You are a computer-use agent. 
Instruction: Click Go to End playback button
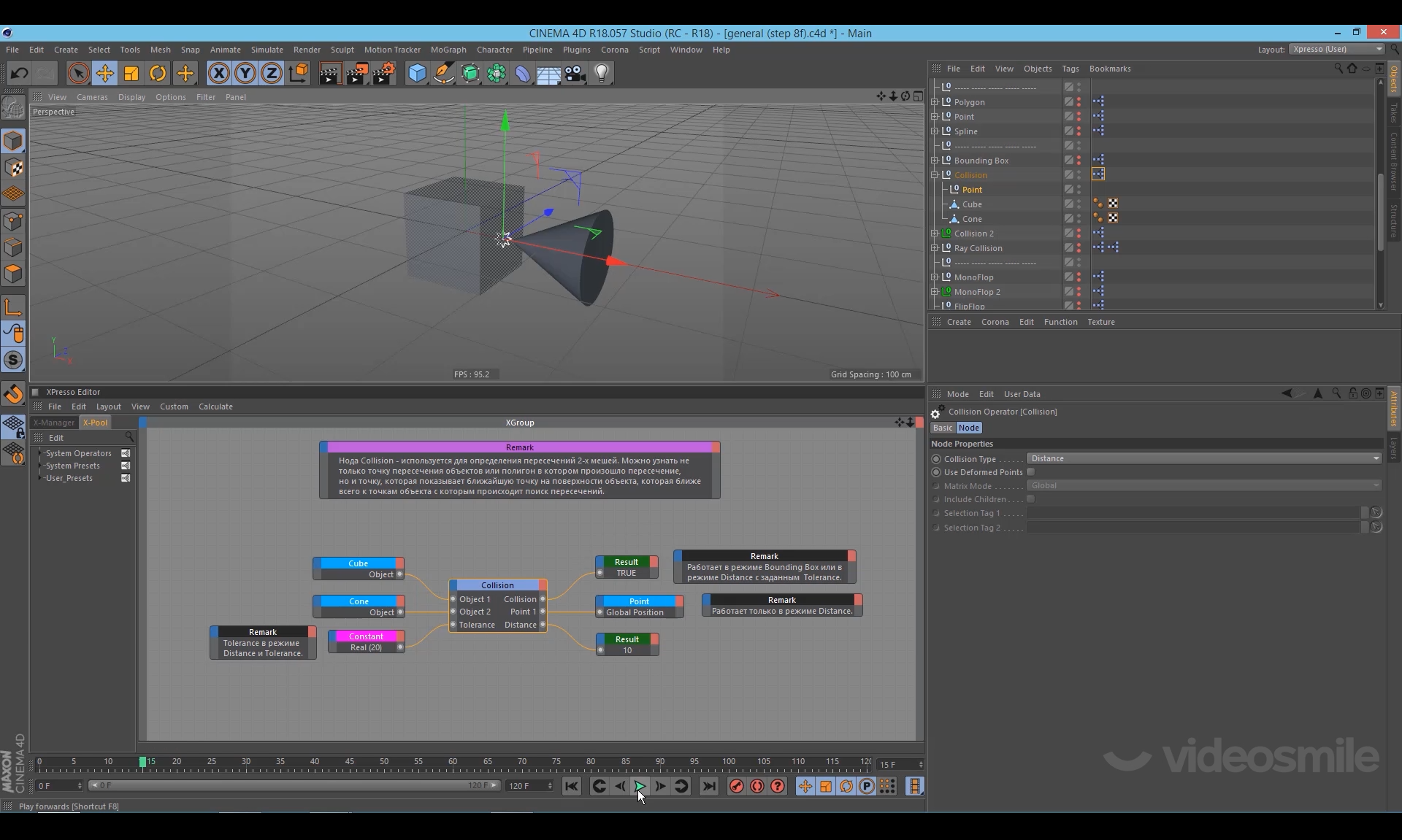[x=708, y=786]
